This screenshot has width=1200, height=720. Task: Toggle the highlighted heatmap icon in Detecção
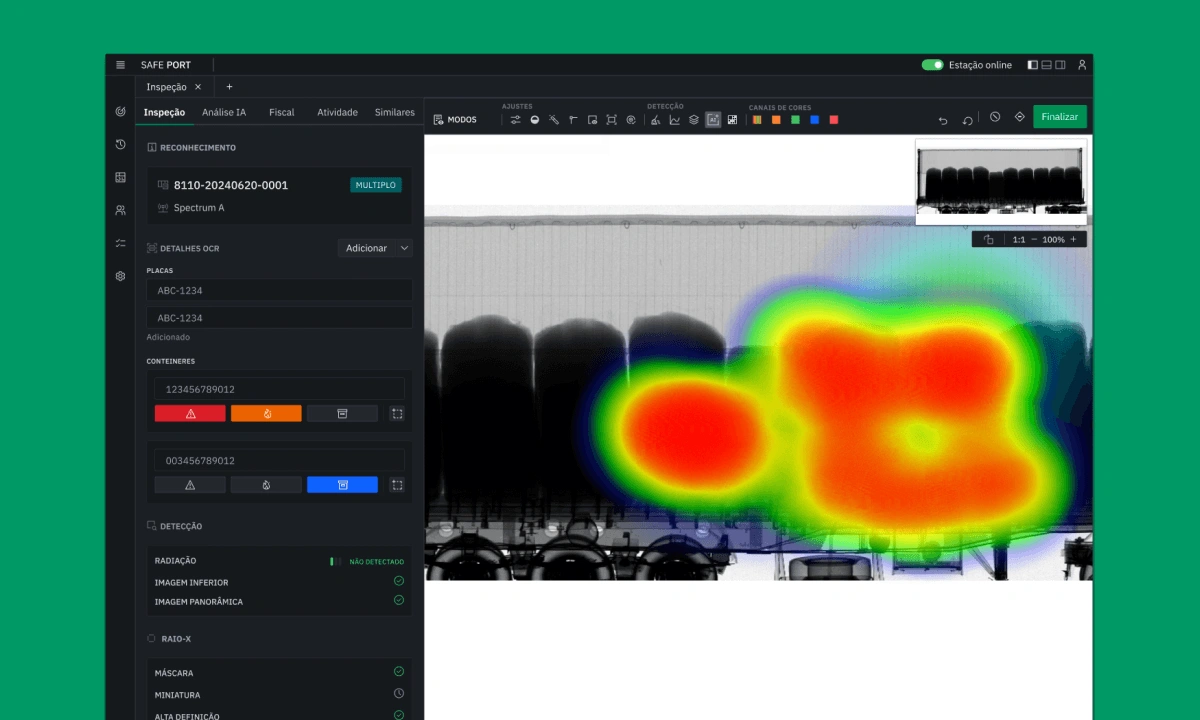pos(713,120)
